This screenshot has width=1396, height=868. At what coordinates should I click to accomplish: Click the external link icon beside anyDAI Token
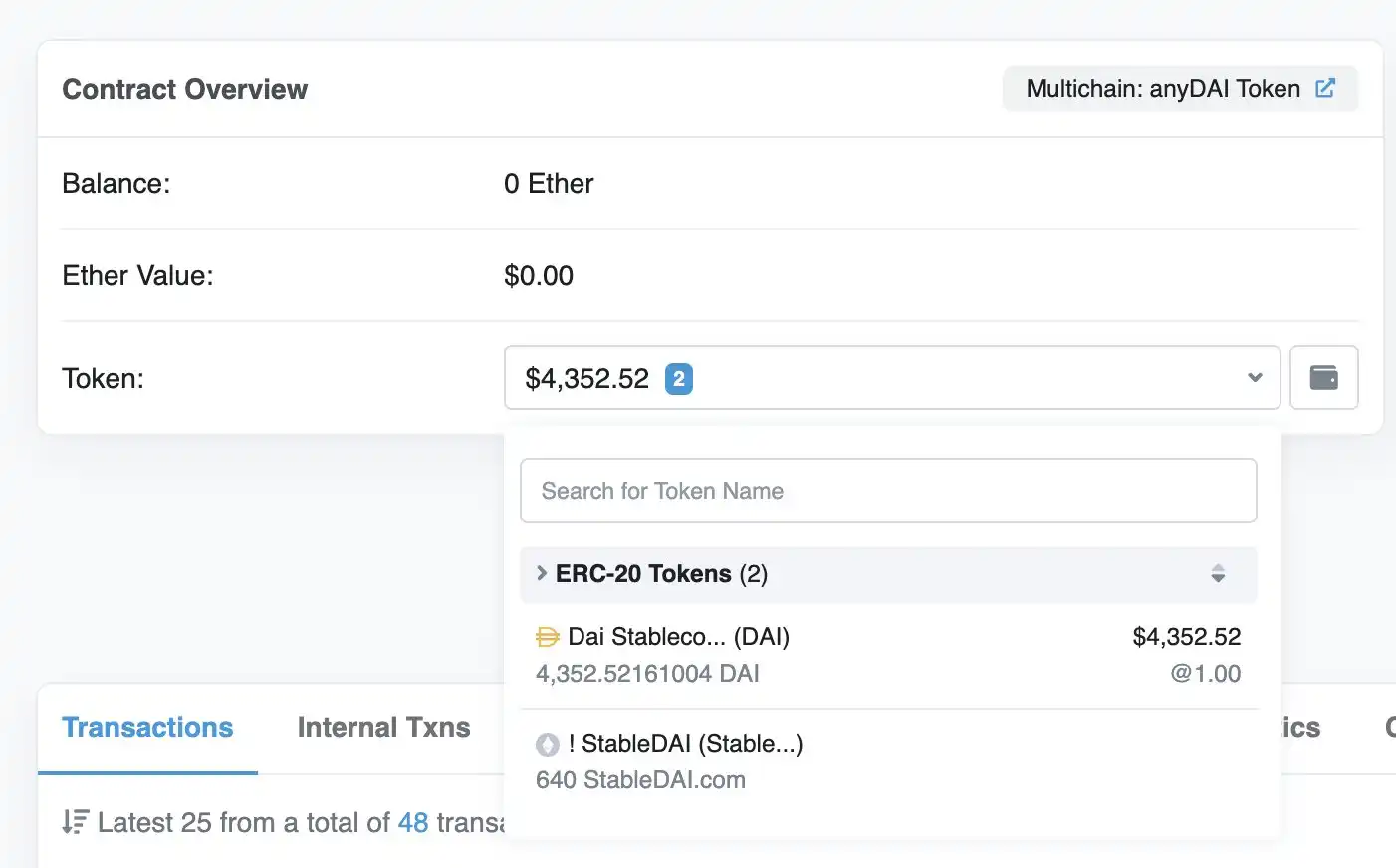coord(1325,88)
